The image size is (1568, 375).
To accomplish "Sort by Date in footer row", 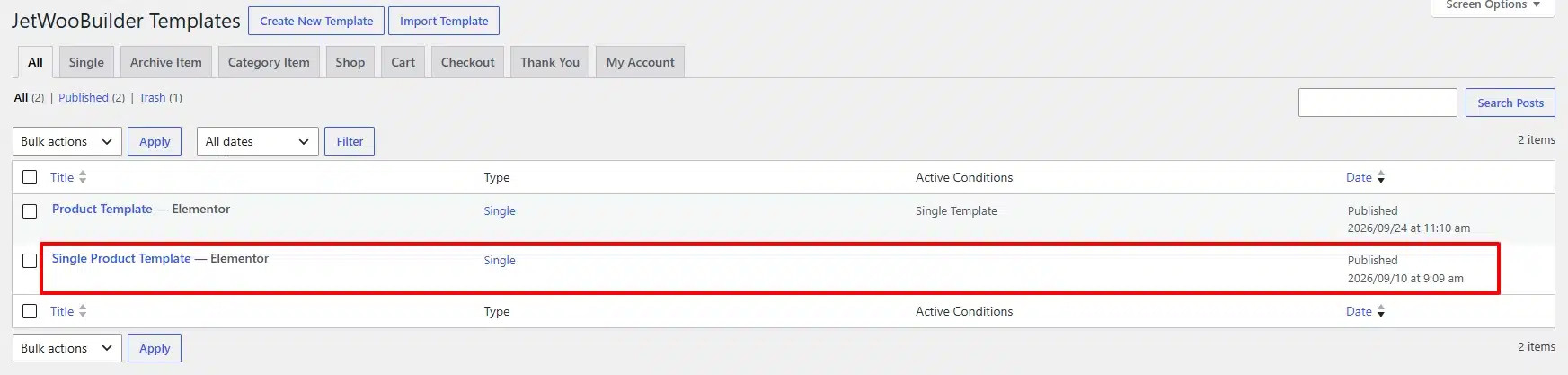I will (1359, 311).
